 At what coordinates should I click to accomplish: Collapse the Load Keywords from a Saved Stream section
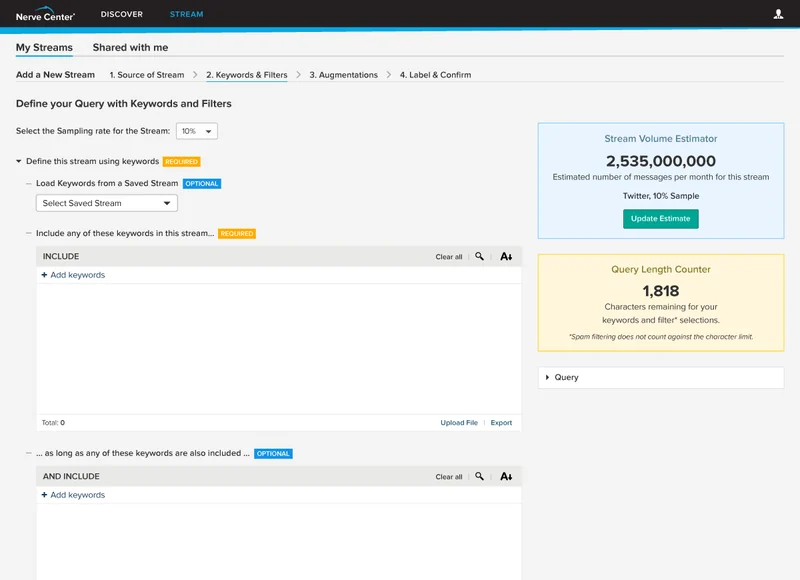[x=29, y=183]
